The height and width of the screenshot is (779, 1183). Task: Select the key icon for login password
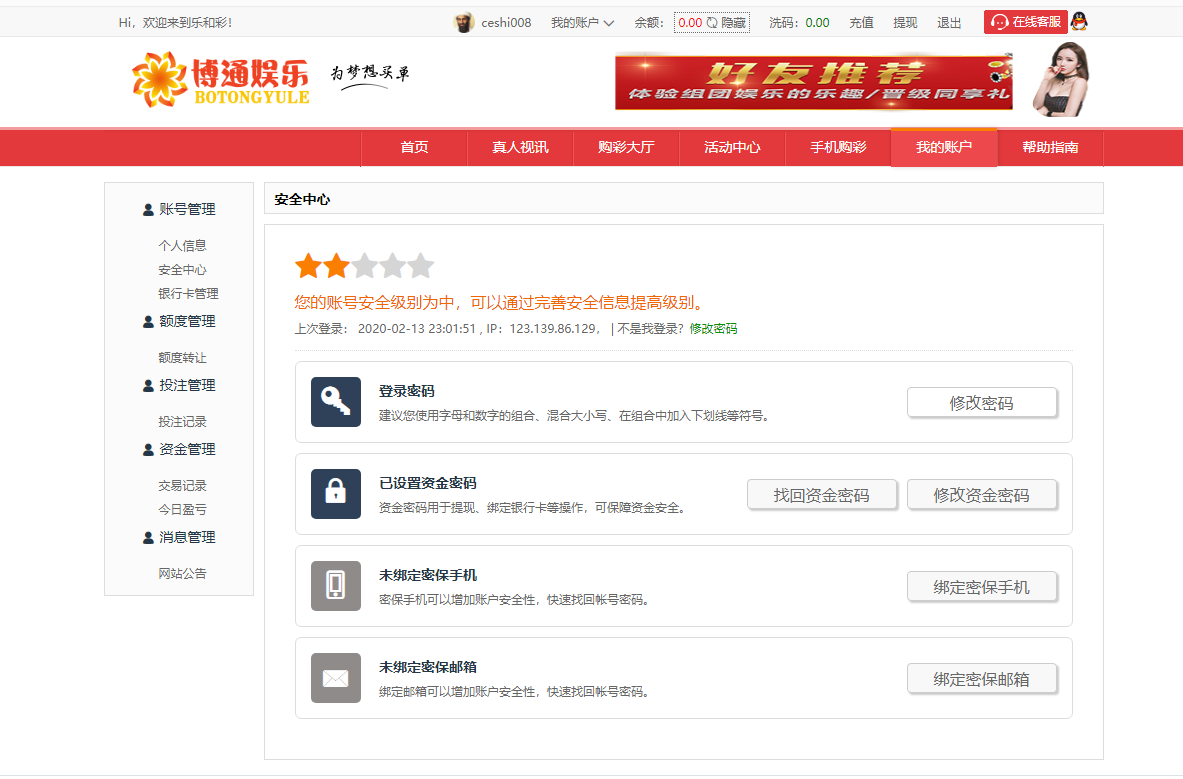click(x=335, y=402)
